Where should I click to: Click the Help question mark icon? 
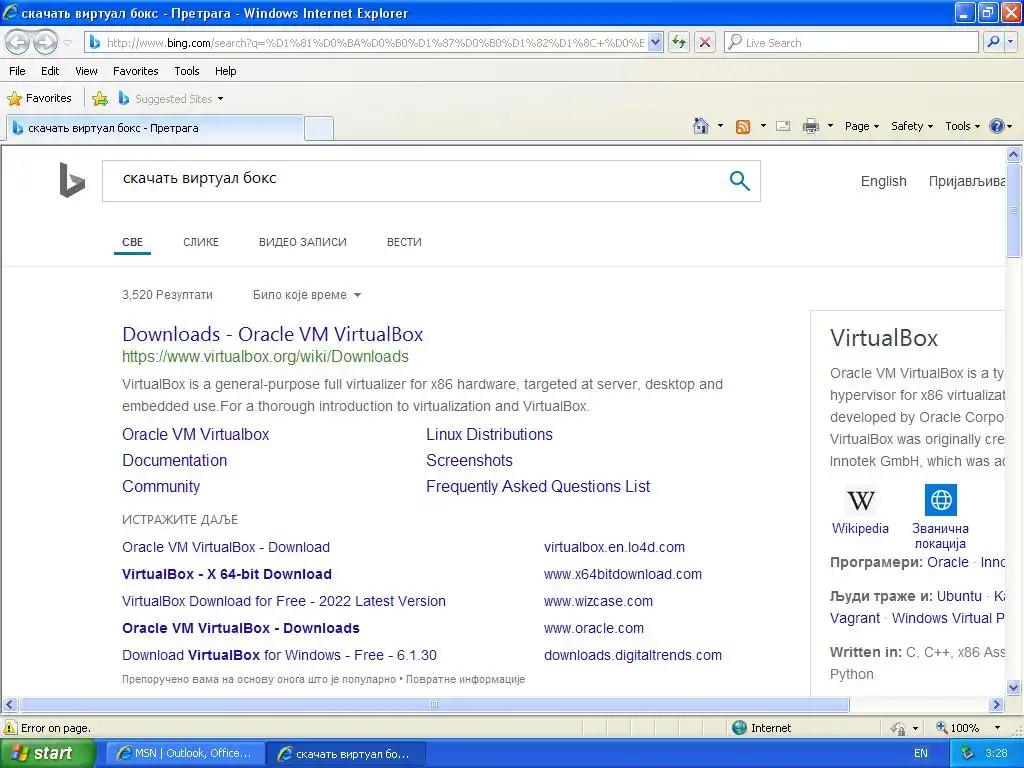tap(997, 126)
